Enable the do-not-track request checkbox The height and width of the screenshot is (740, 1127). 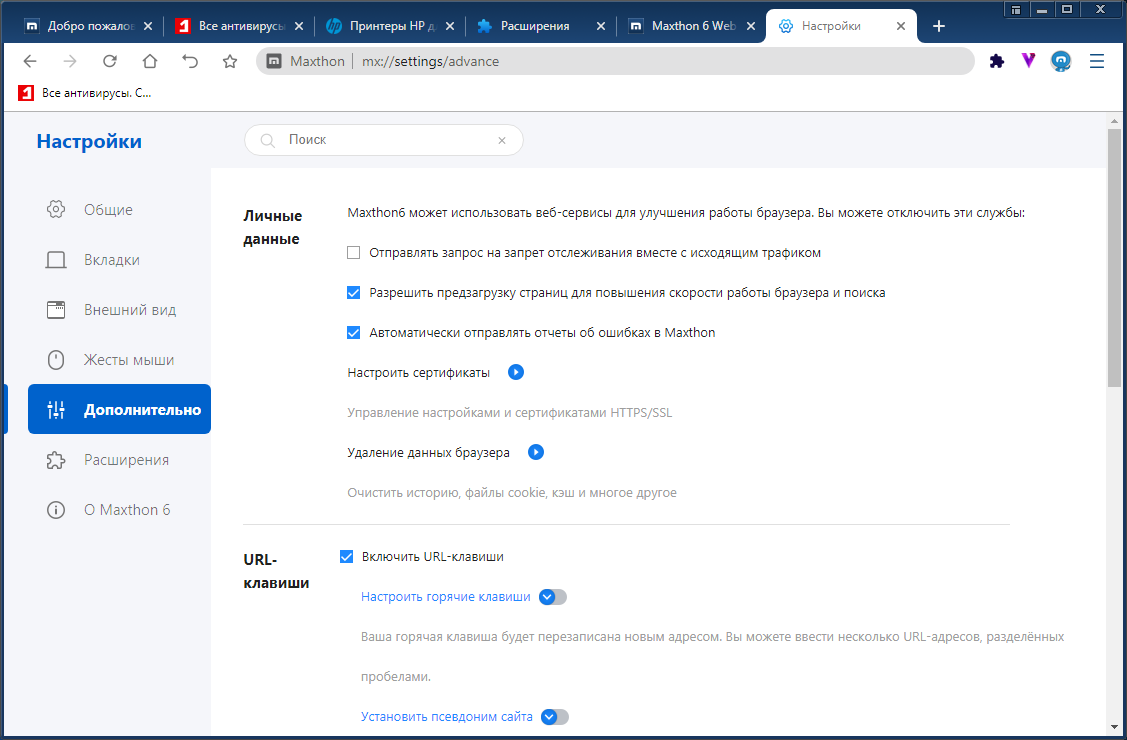pyautogui.click(x=354, y=253)
